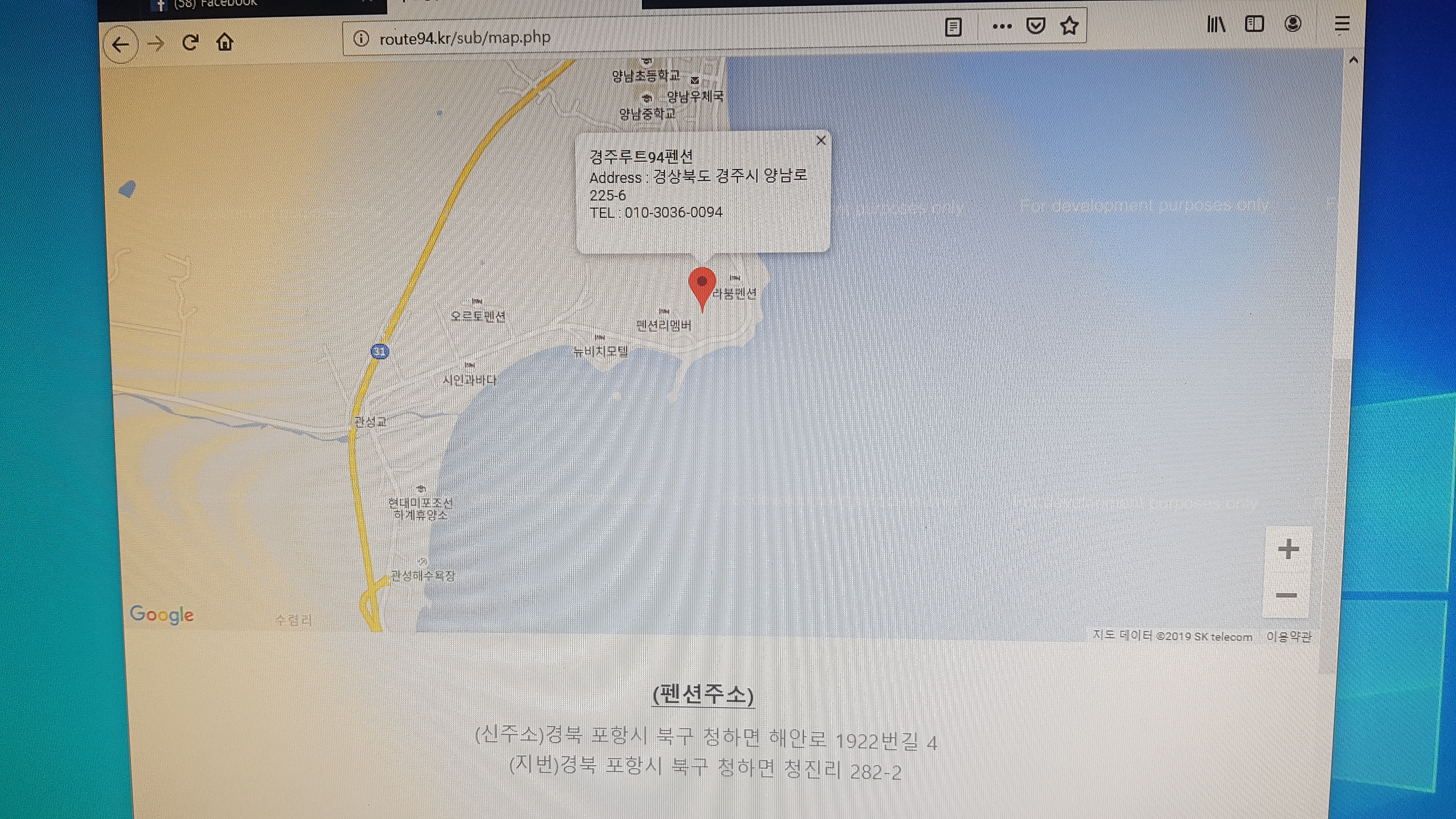Click the browser forward arrow
This screenshot has width=1456, height=819.
click(x=155, y=44)
